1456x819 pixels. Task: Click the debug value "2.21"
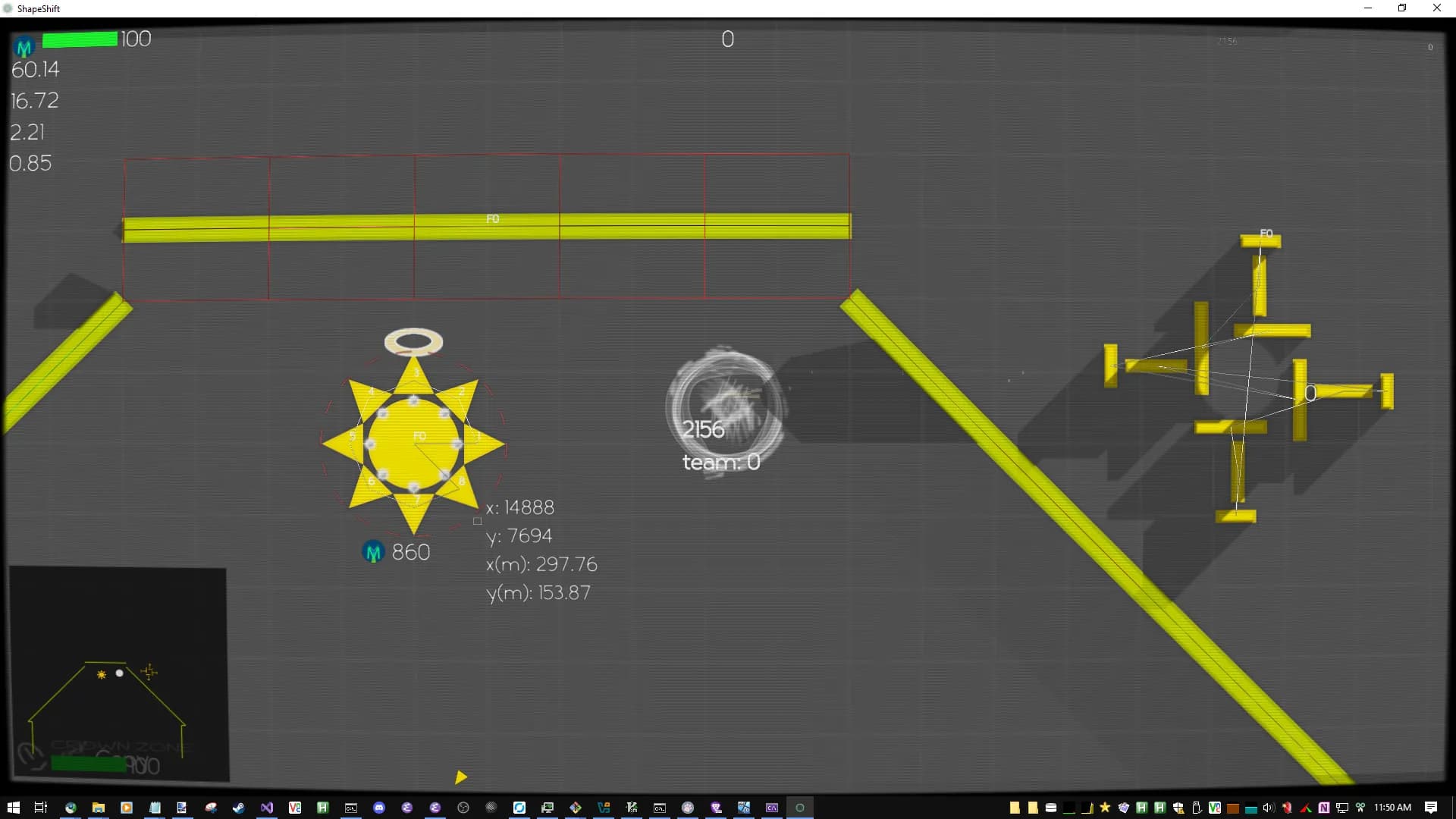tap(27, 132)
